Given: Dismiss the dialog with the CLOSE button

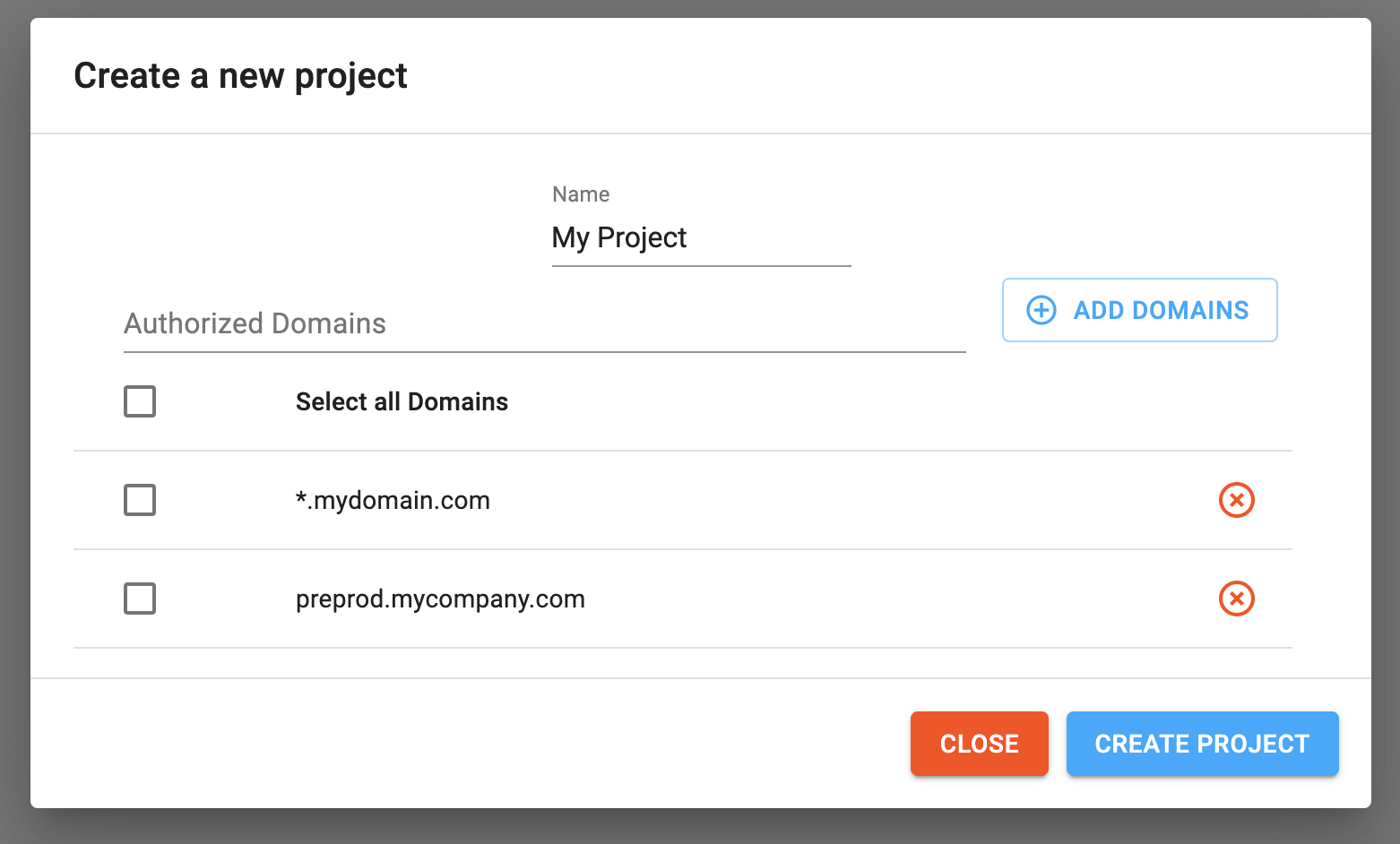Looking at the screenshot, I should click(x=979, y=744).
